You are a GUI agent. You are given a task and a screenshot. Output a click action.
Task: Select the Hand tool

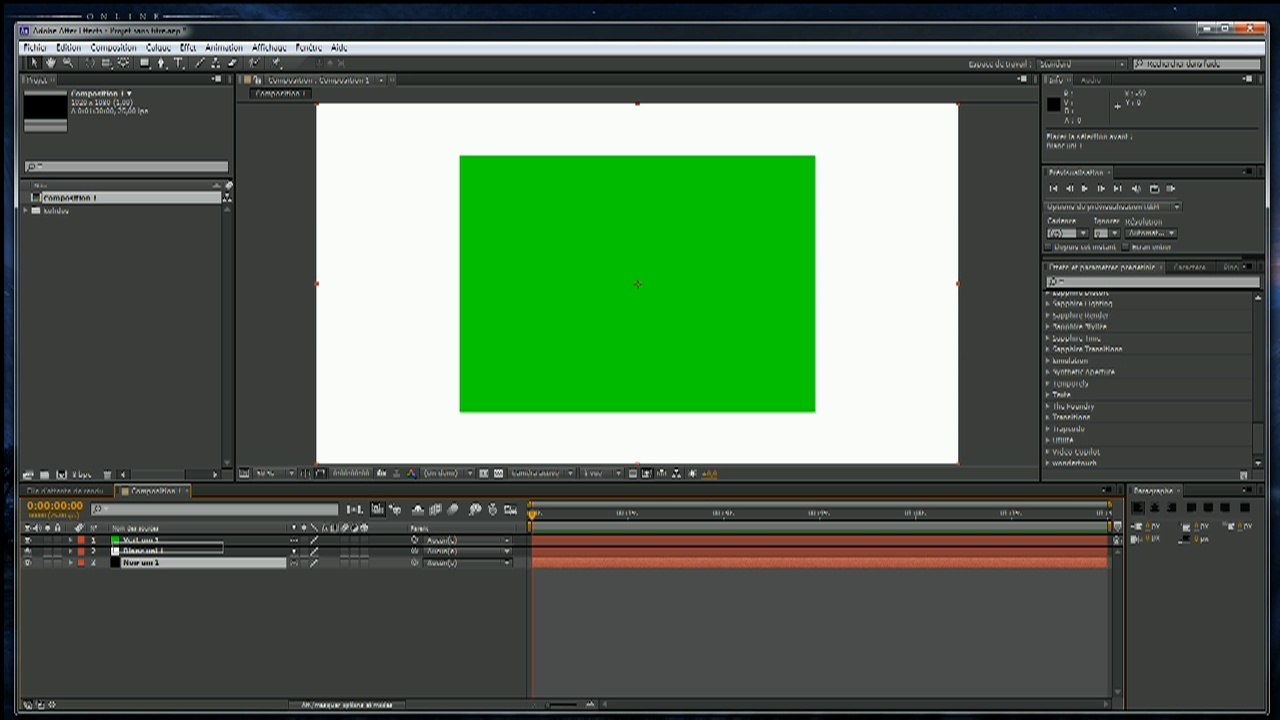click(x=50, y=63)
